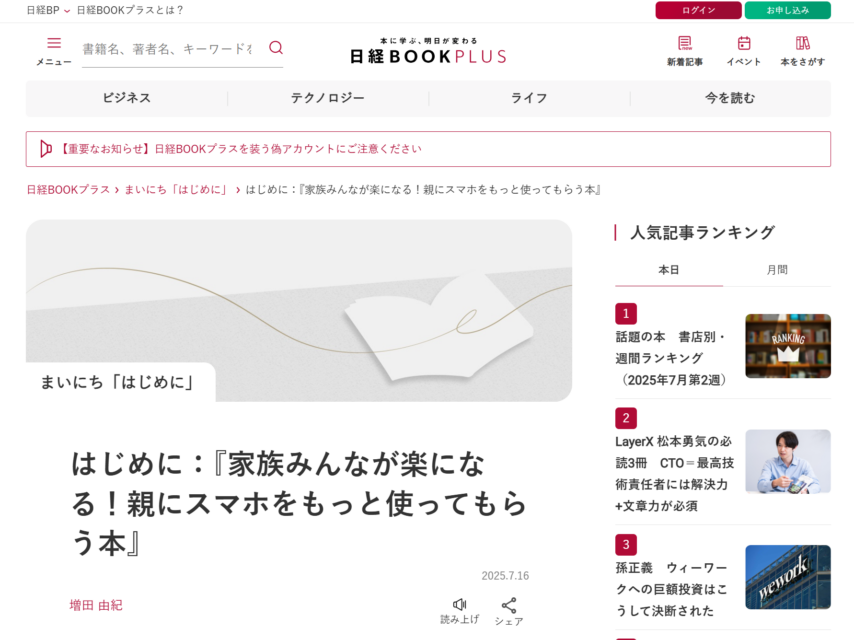This screenshot has width=854, height=640.
Task: Open the イベント calendar icon
Action: coord(744,43)
